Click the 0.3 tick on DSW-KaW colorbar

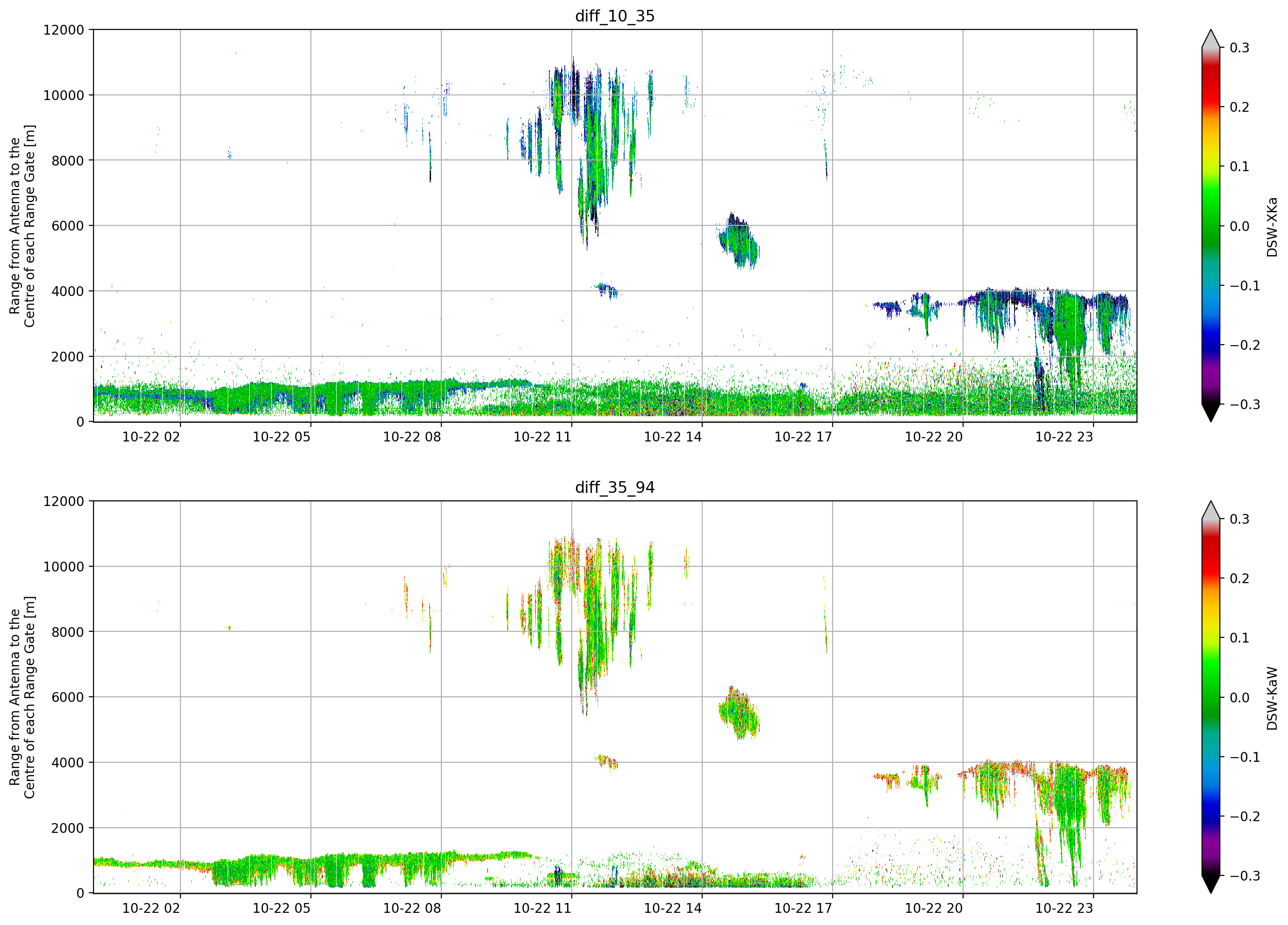pos(1239,519)
